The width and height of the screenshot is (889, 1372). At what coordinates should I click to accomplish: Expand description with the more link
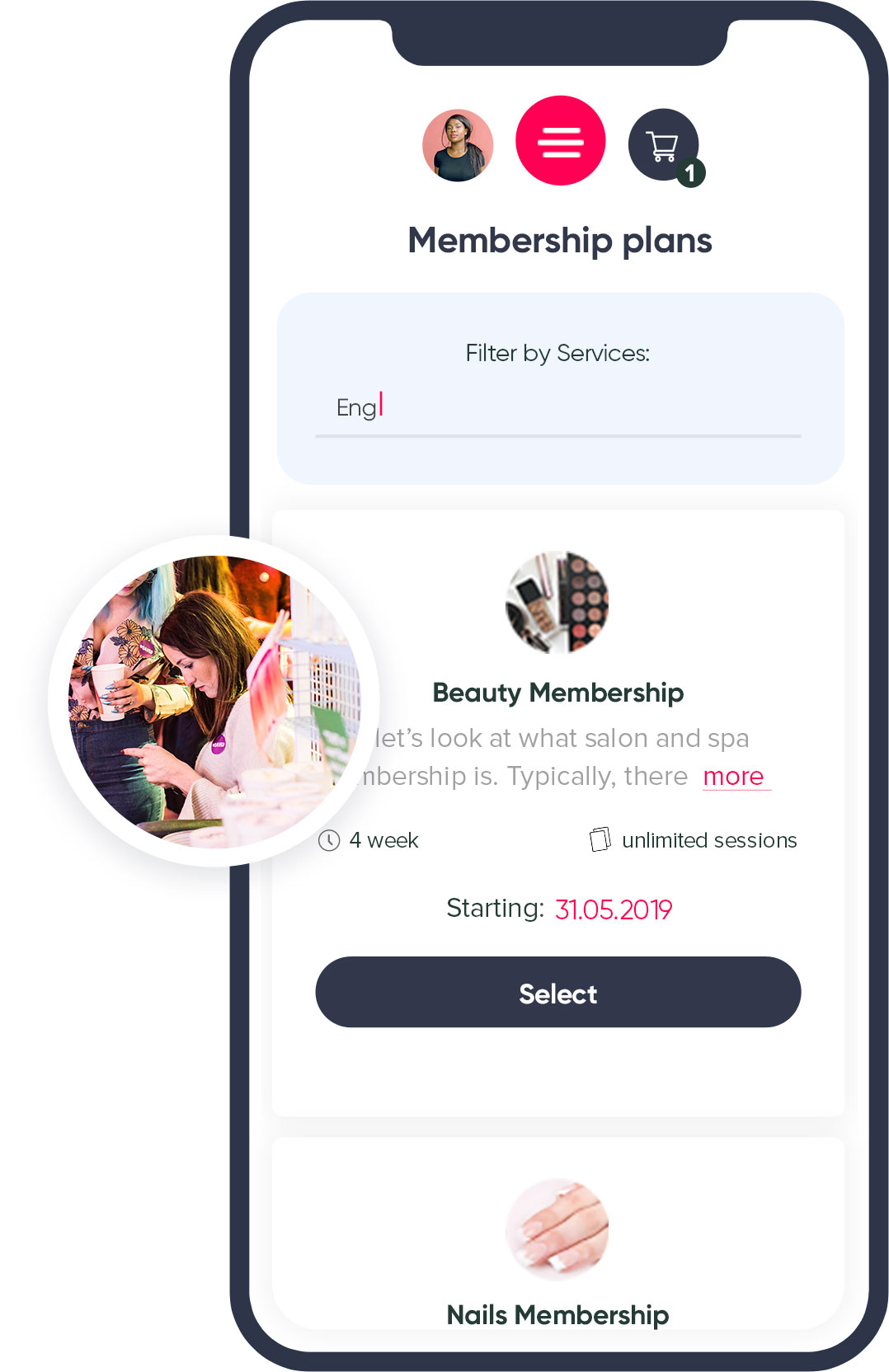[x=734, y=776]
